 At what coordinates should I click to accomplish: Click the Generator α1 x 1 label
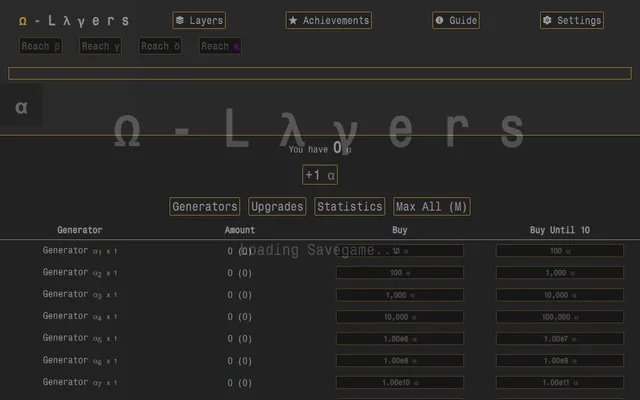80,251
